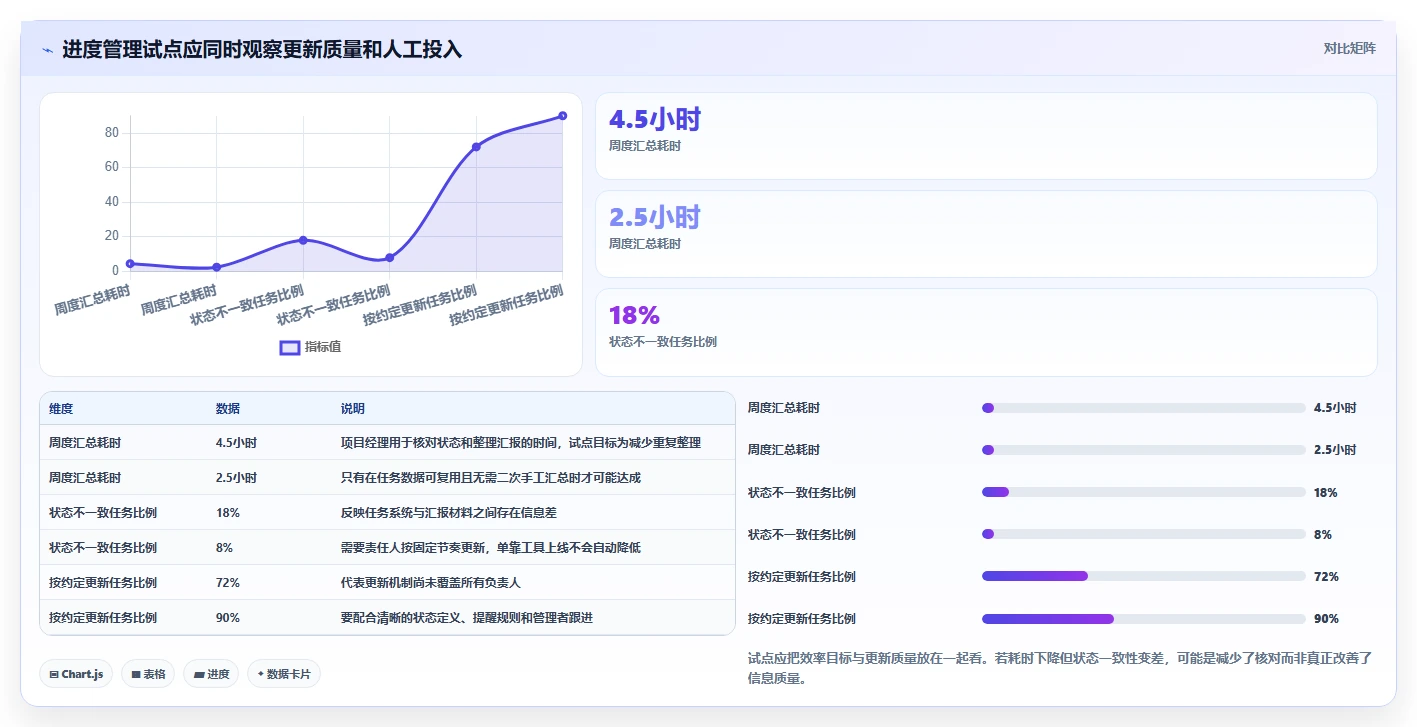Screen dimensions: 1417x727
Task: Click the 80 tick on the chart's y-axis
Action: [112, 133]
